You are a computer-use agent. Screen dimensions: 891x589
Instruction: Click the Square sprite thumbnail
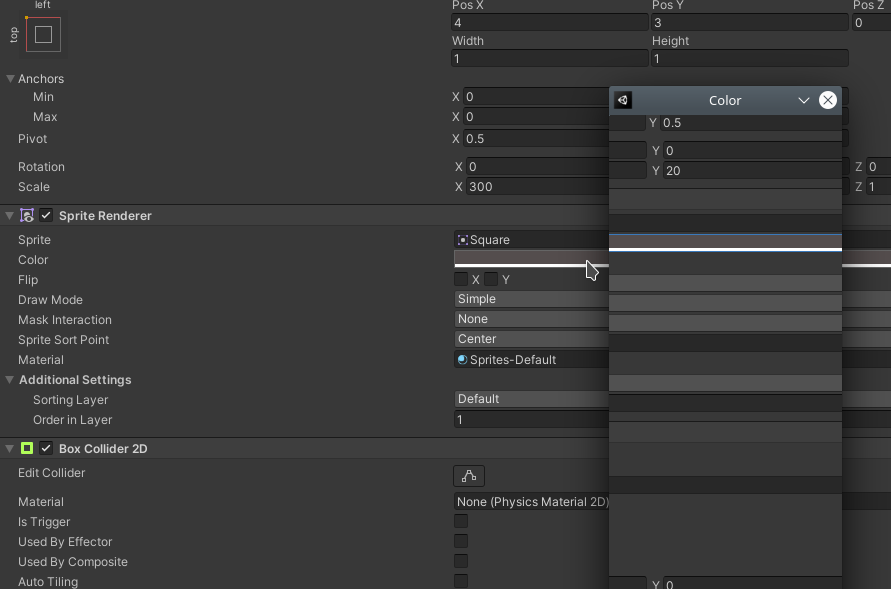tap(461, 239)
